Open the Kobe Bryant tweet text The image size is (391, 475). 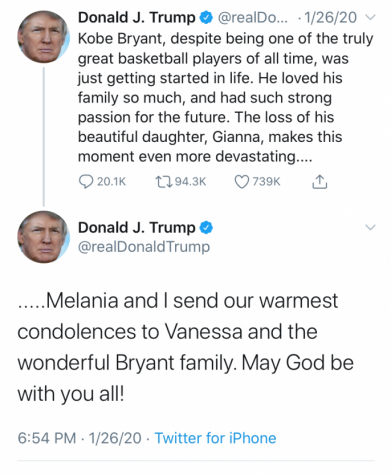225,98
